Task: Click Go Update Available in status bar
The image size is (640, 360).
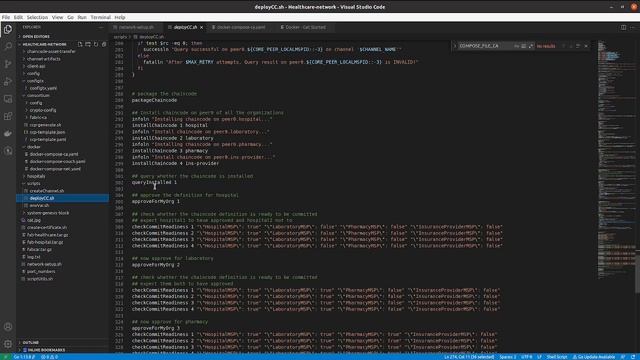Action: pos(594,357)
